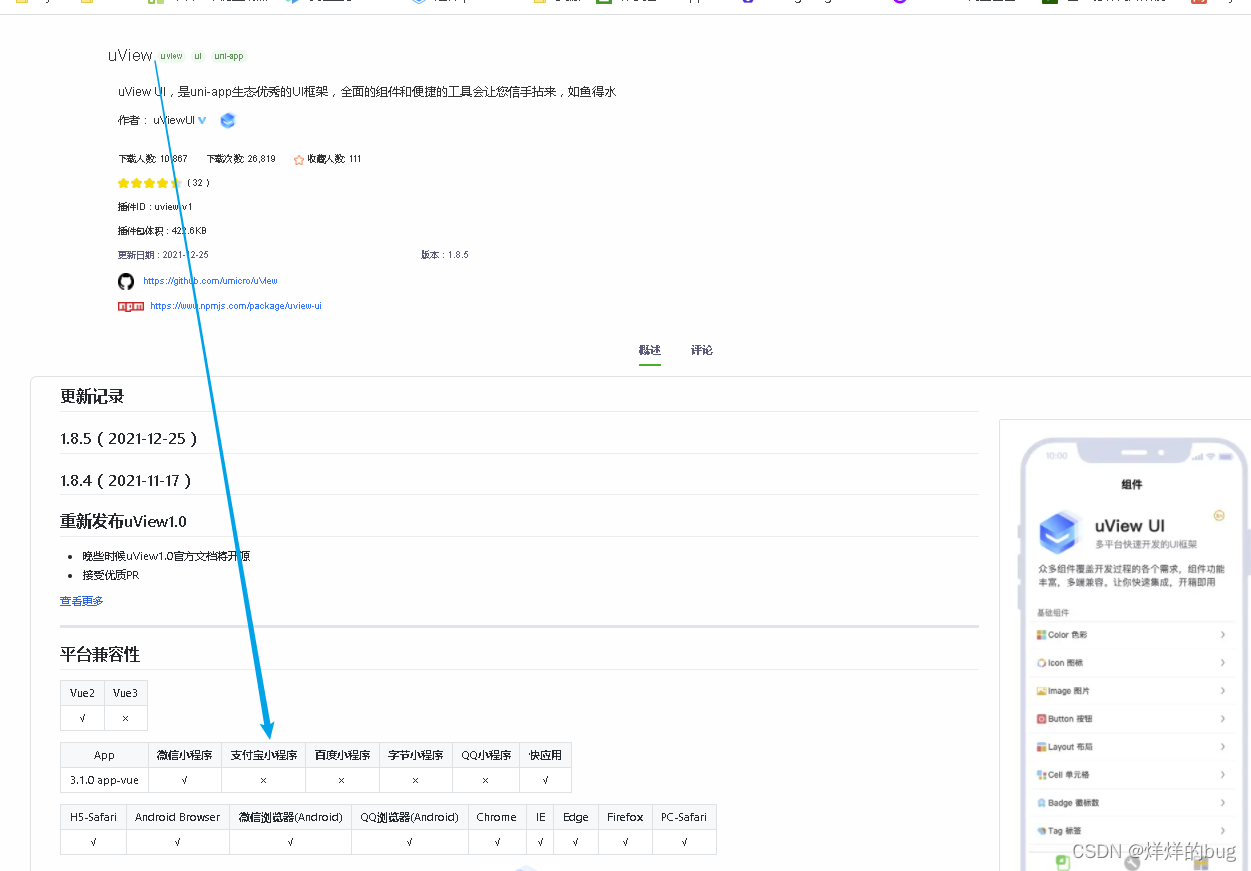Switch to the 概述 tab
This screenshot has width=1251, height=871.
(650, 350)
